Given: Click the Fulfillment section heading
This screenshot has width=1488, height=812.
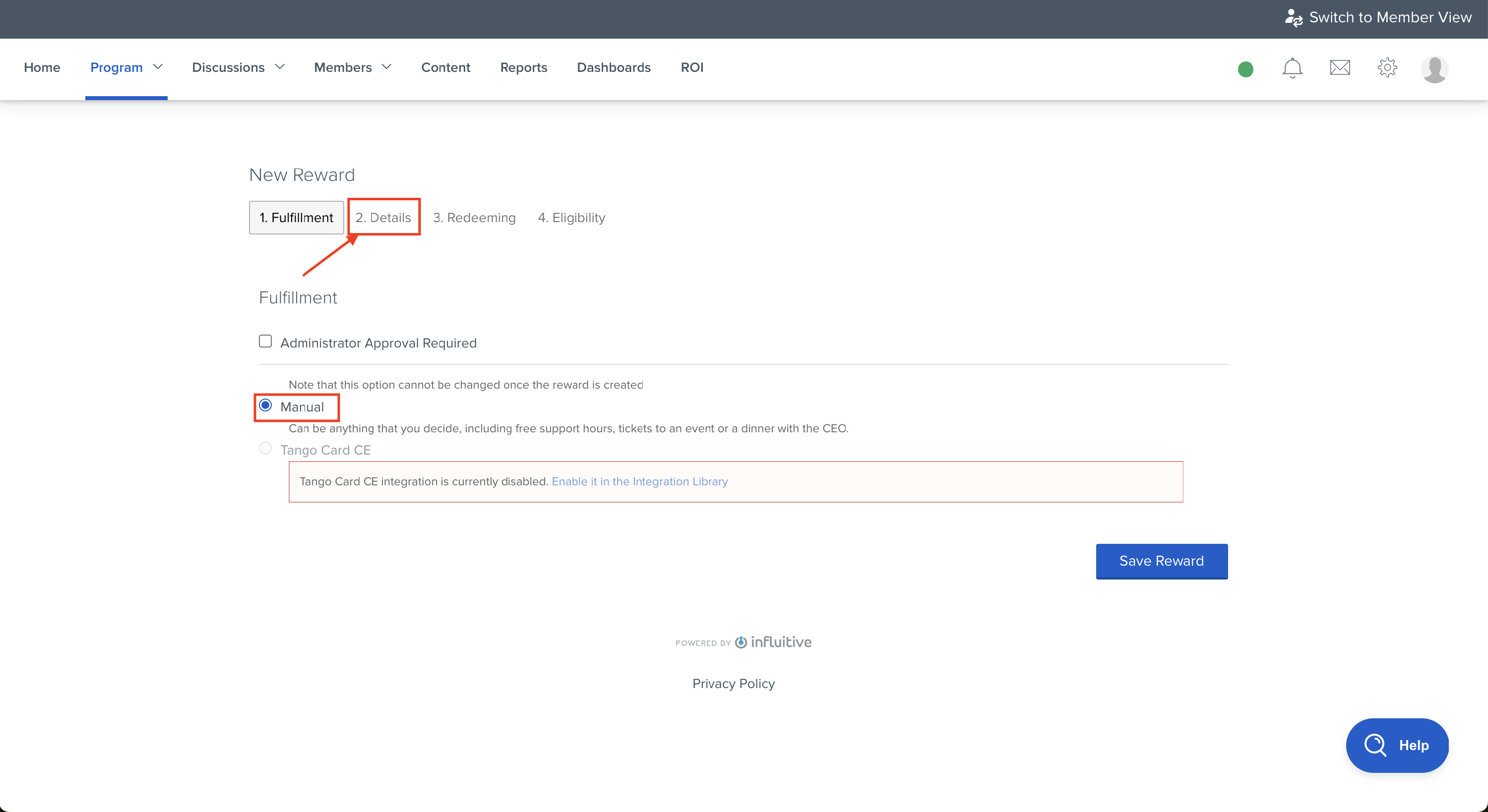Looking at the screenshot, I should [x=298, y=297].
